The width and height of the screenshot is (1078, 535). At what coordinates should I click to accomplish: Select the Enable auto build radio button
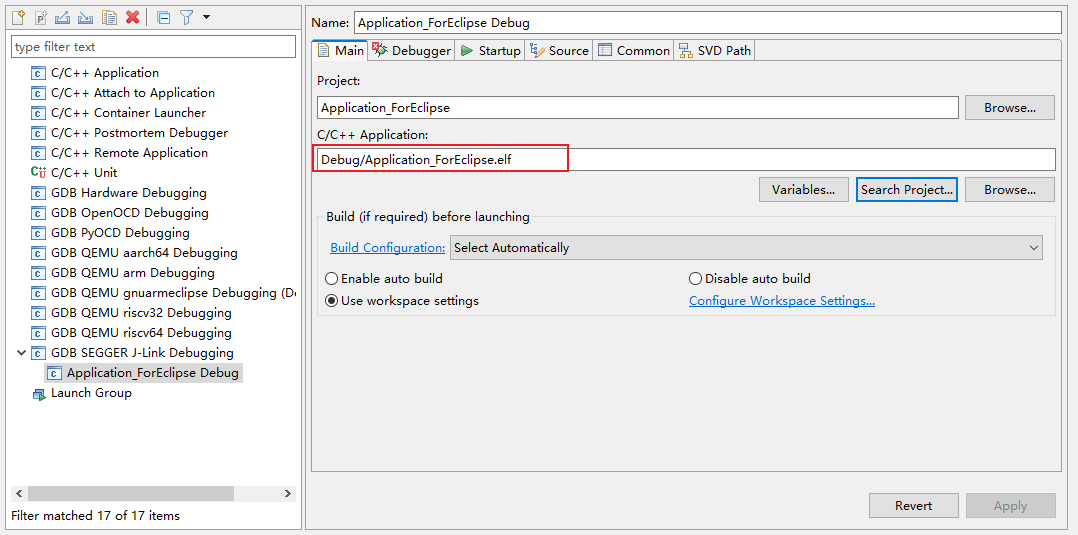tap(332, 279)
